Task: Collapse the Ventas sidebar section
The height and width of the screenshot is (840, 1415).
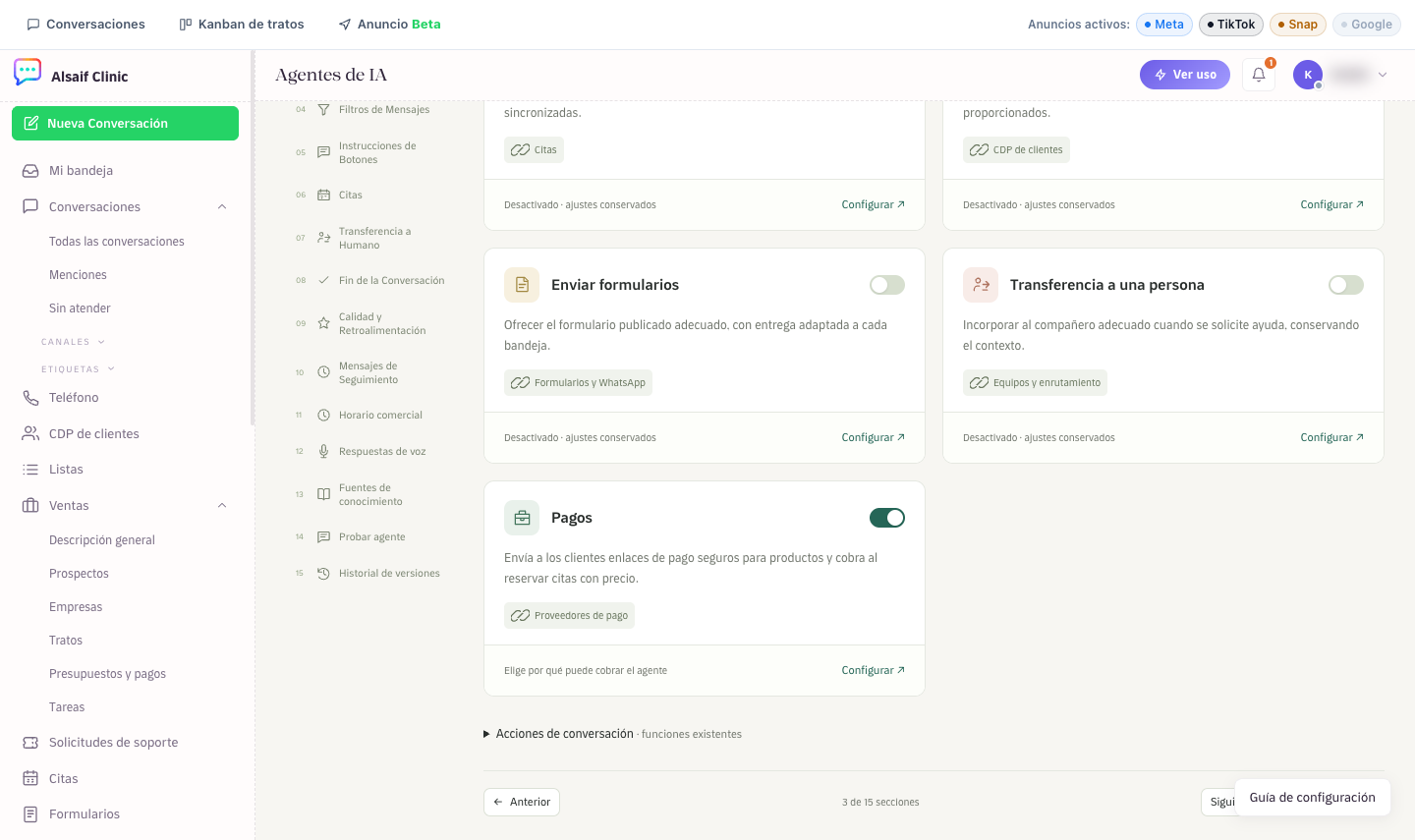Action: (222, 506)
